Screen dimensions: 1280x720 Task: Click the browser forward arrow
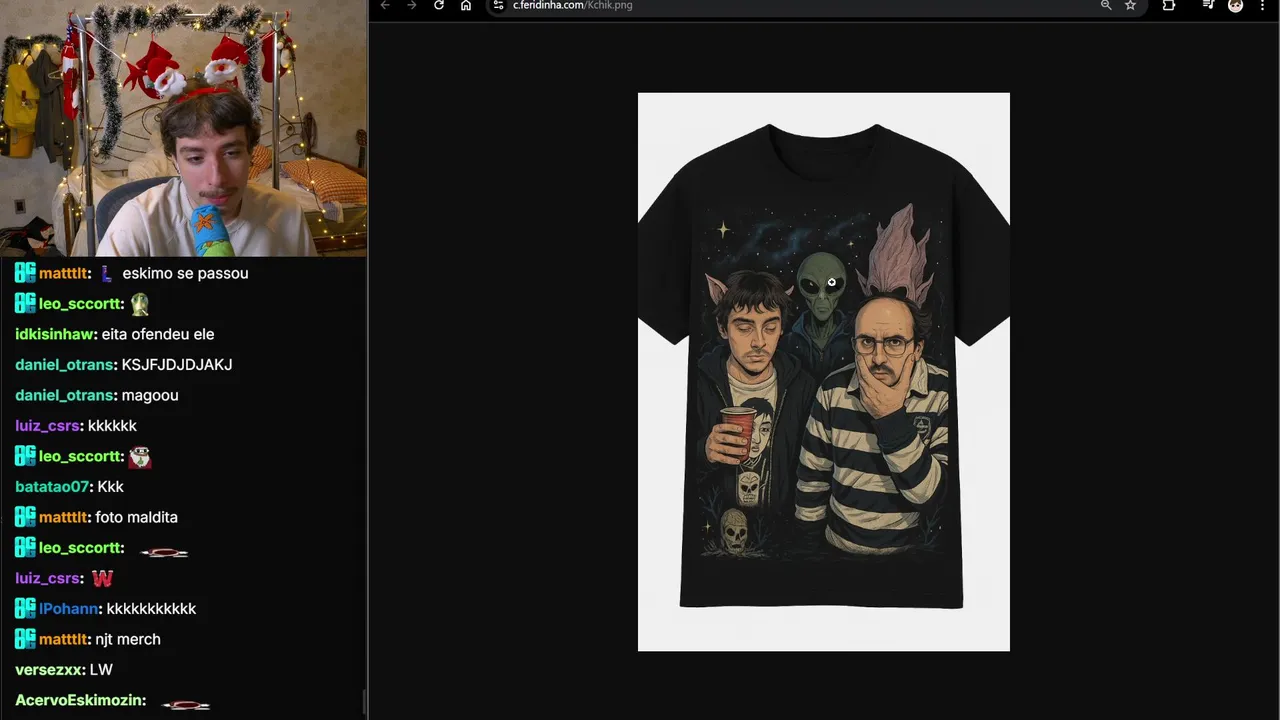pos(412,5)
